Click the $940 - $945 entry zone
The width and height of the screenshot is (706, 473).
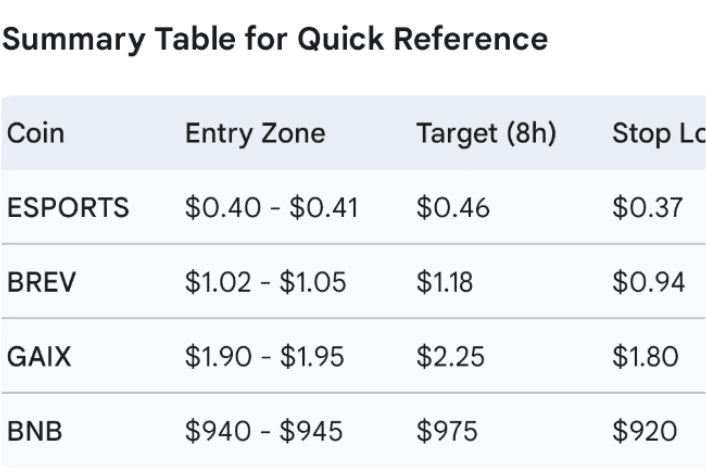pyautogui.click(x=264, y=432)
